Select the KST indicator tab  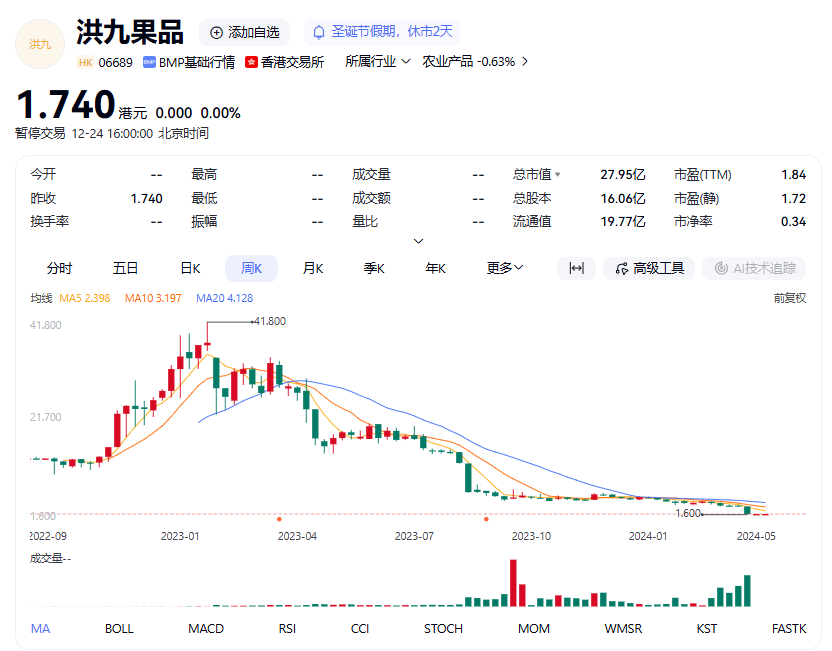click(x=706, y=629)
